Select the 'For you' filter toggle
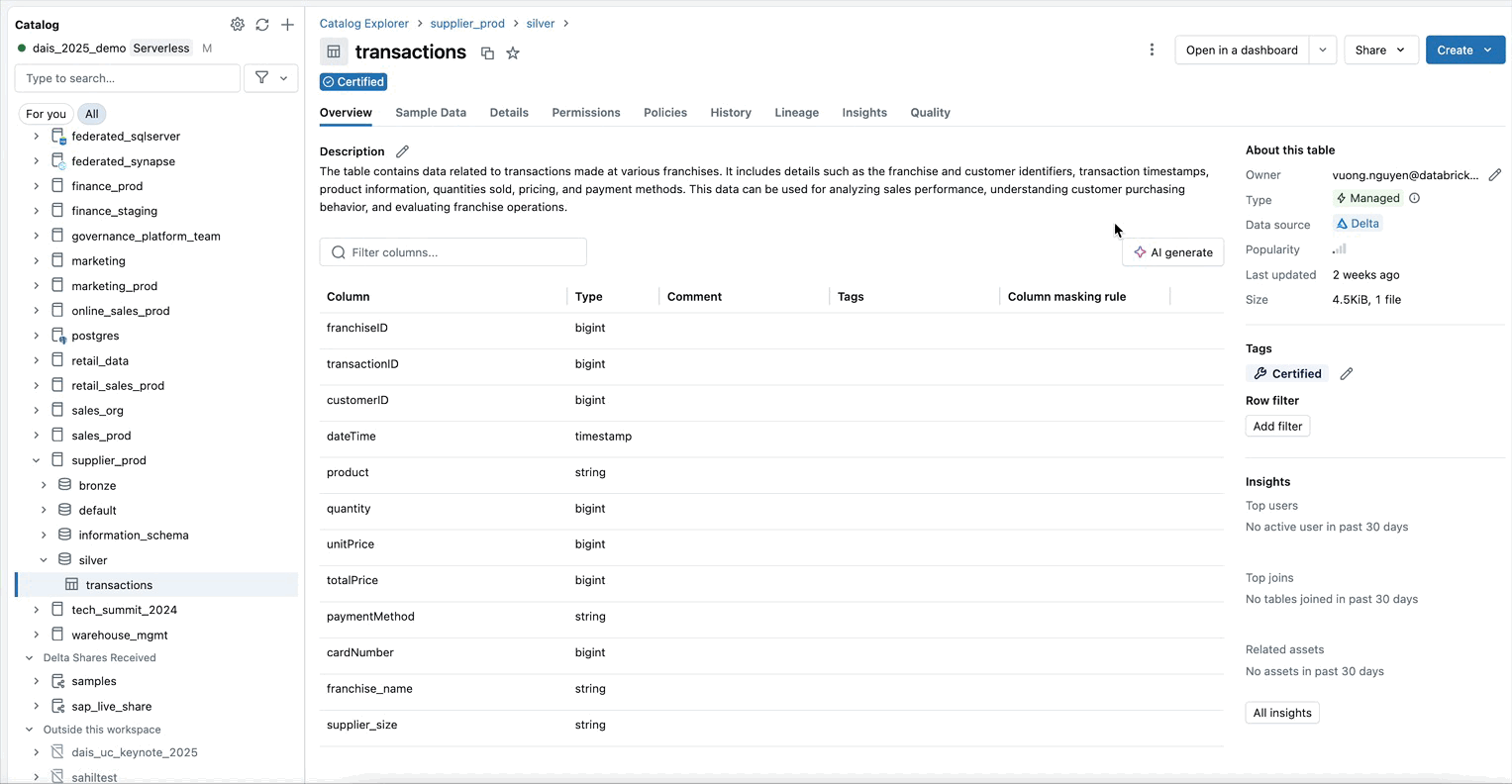This screenshot has width=1512, height=784. [x=46, y=114]
